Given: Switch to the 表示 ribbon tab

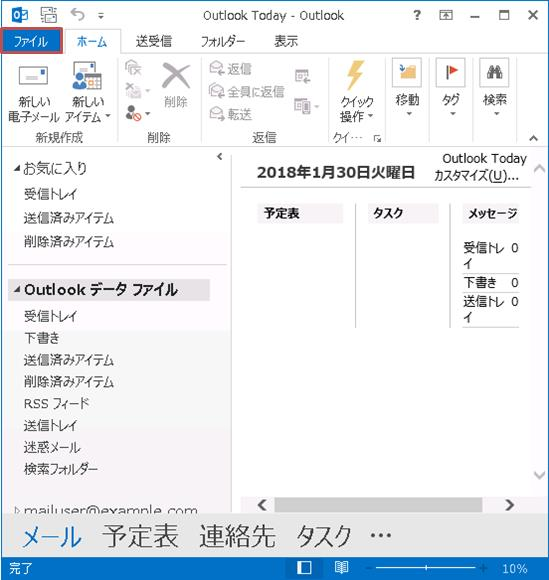Looking at the screenshot, I should (x=286, y=41).
